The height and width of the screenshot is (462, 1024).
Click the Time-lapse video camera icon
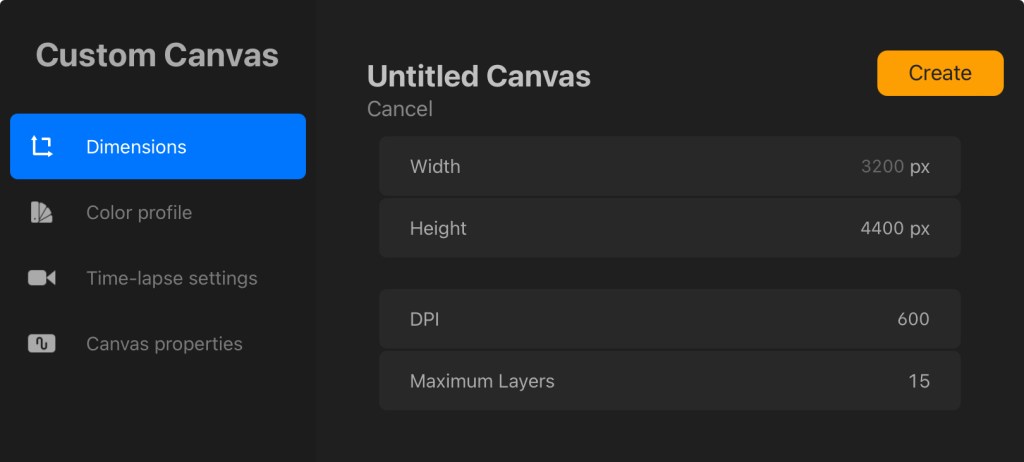click(41, 278)
